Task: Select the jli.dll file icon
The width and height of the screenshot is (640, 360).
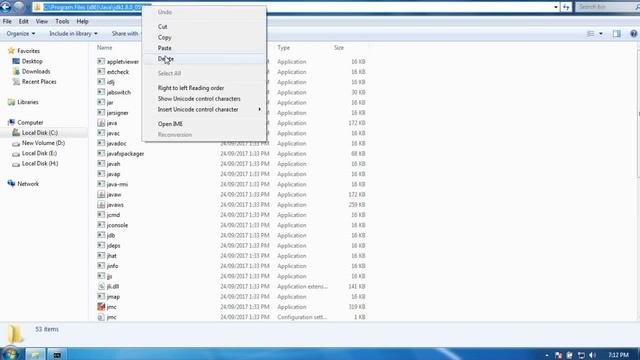Action: (x=101, y=286)
